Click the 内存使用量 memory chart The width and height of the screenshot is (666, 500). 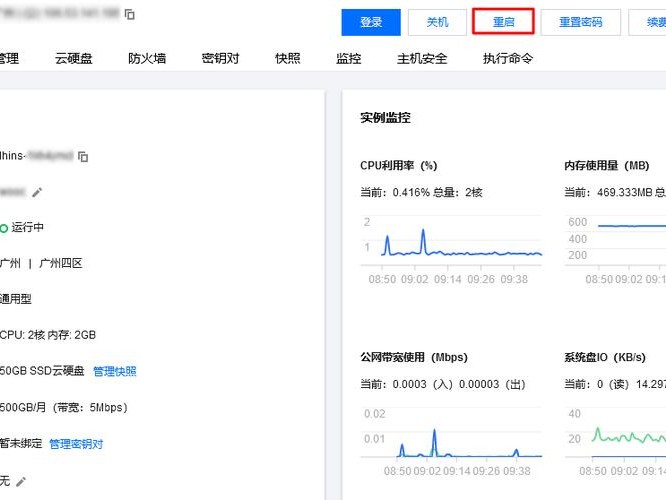pyautogui.click(x=615, y=248)
